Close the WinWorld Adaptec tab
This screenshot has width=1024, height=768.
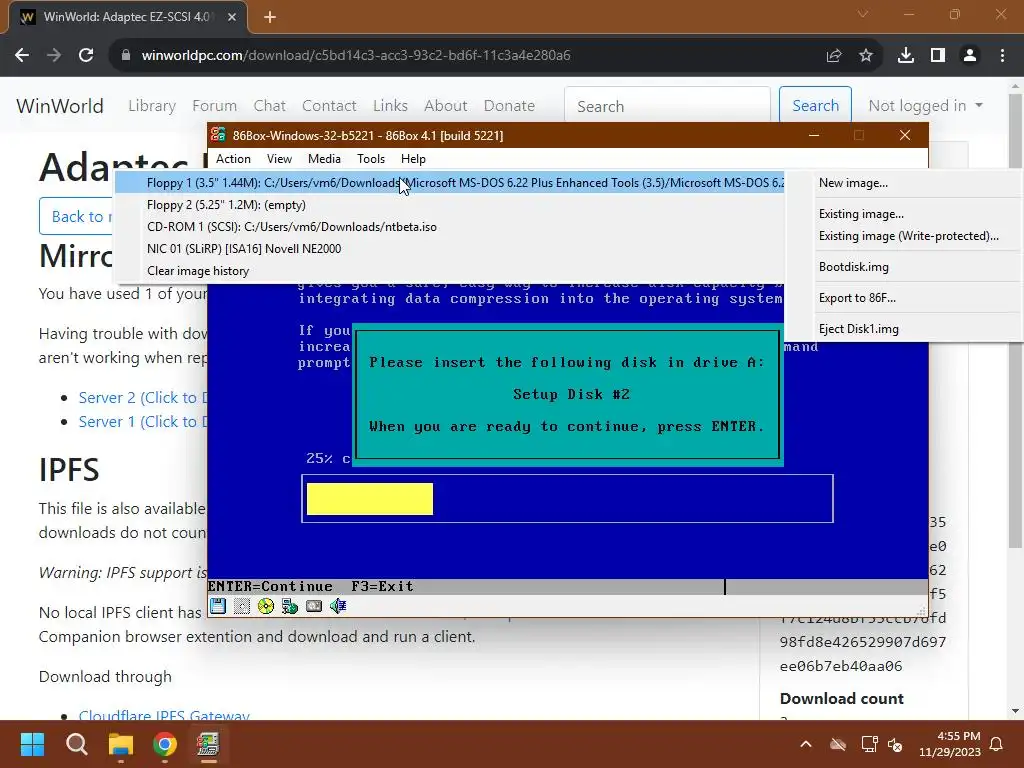tap(232, 17)
